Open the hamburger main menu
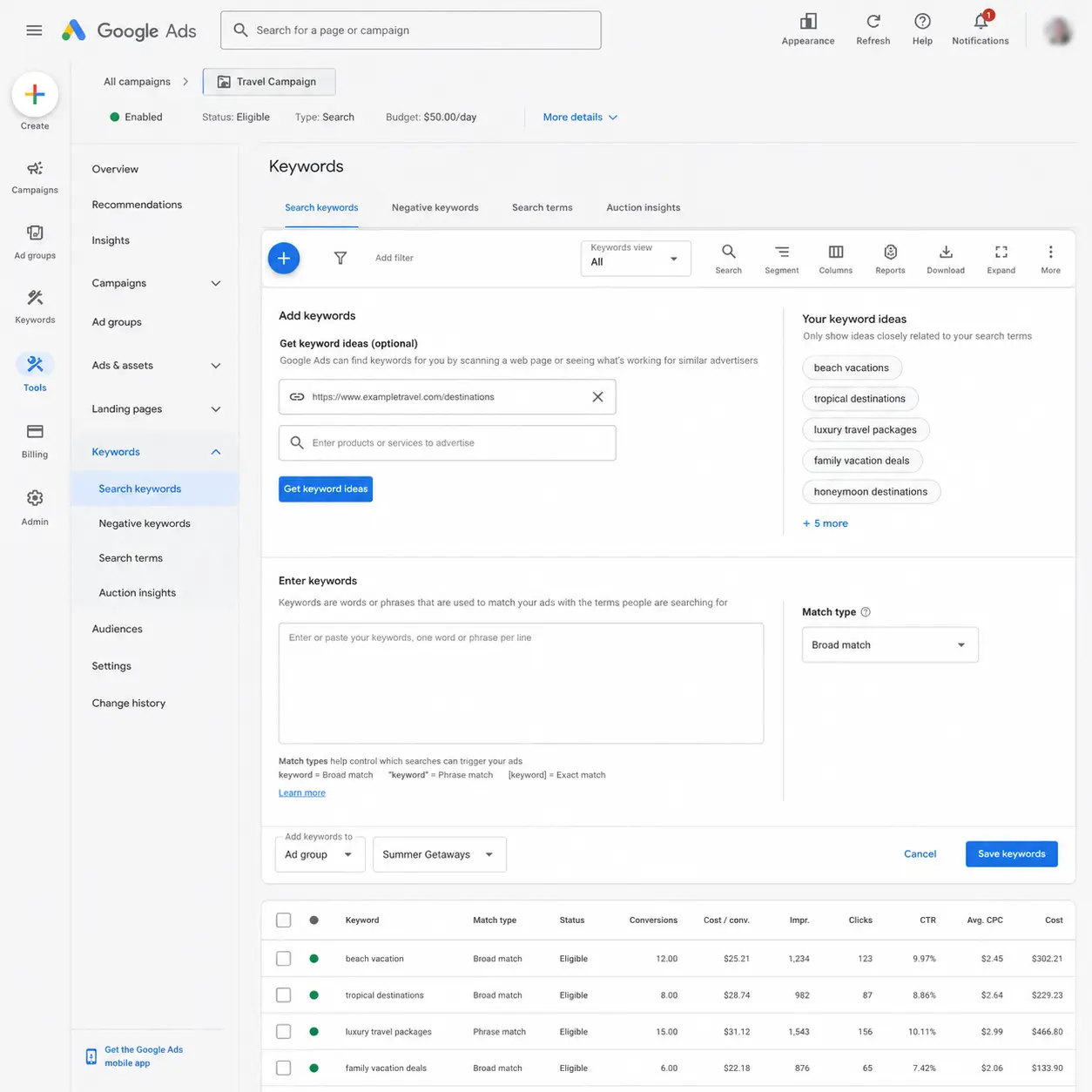The width and height of the screenshot is (1092, 1092). 34,30
